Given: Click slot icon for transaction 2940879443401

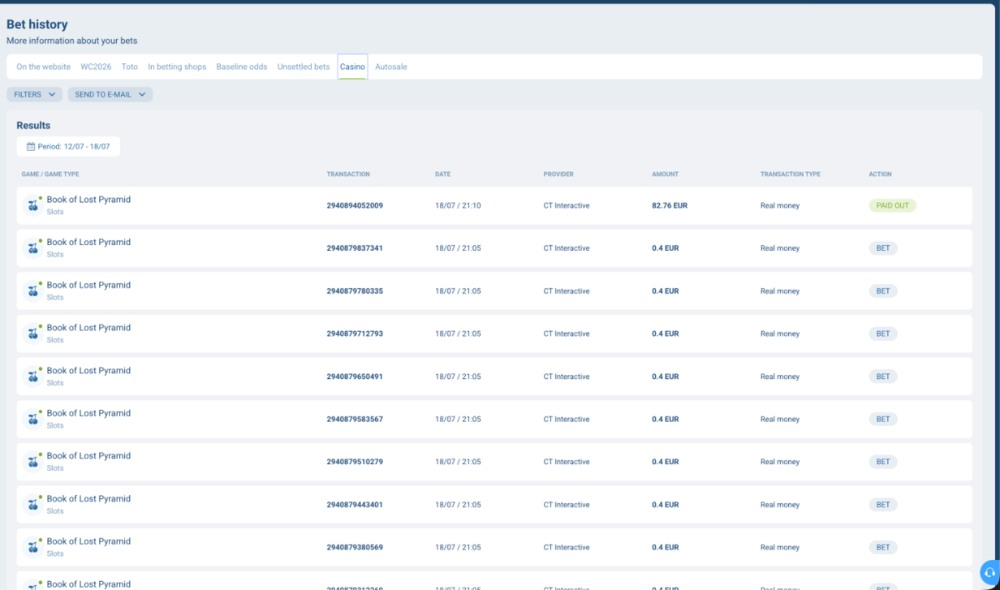Looking at the screenshot, I should click(33, 505).
